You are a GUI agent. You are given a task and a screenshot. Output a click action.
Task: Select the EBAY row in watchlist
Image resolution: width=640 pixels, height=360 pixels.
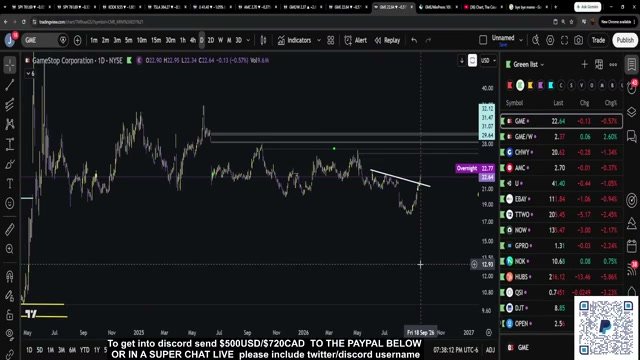(x=562, y=199)
